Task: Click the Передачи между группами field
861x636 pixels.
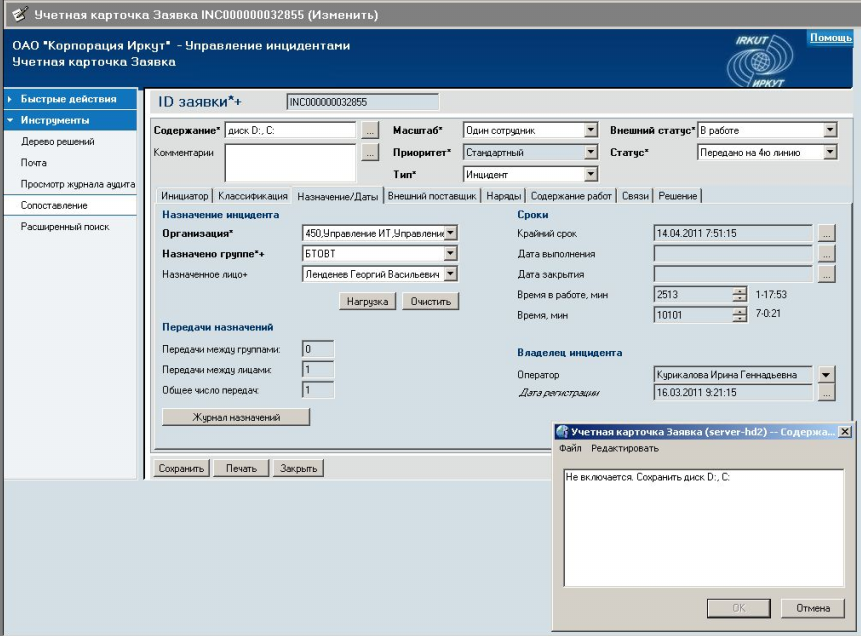Action: coord(318,349)
